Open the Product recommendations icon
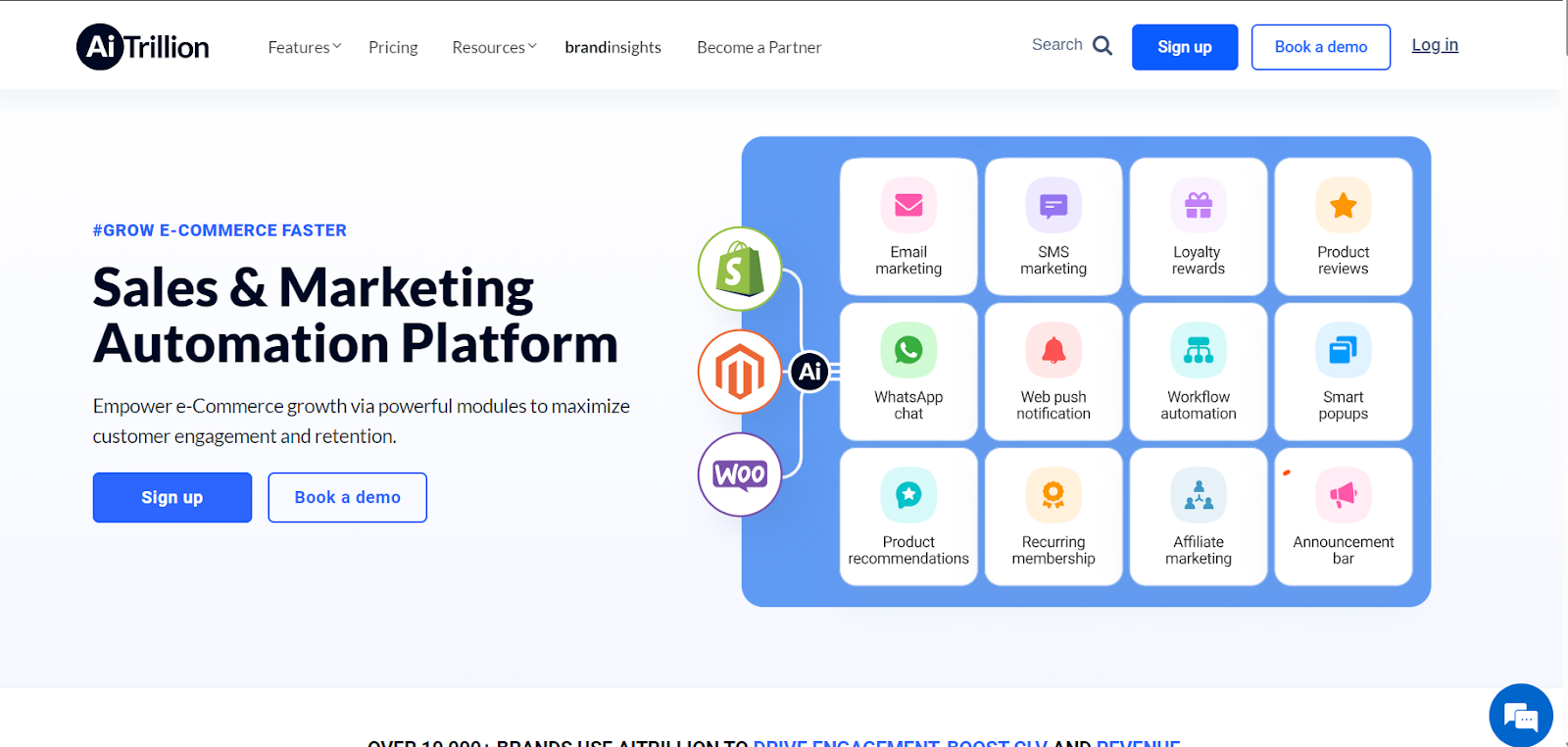The image size is (1568, 747). (x=908, y=495)
